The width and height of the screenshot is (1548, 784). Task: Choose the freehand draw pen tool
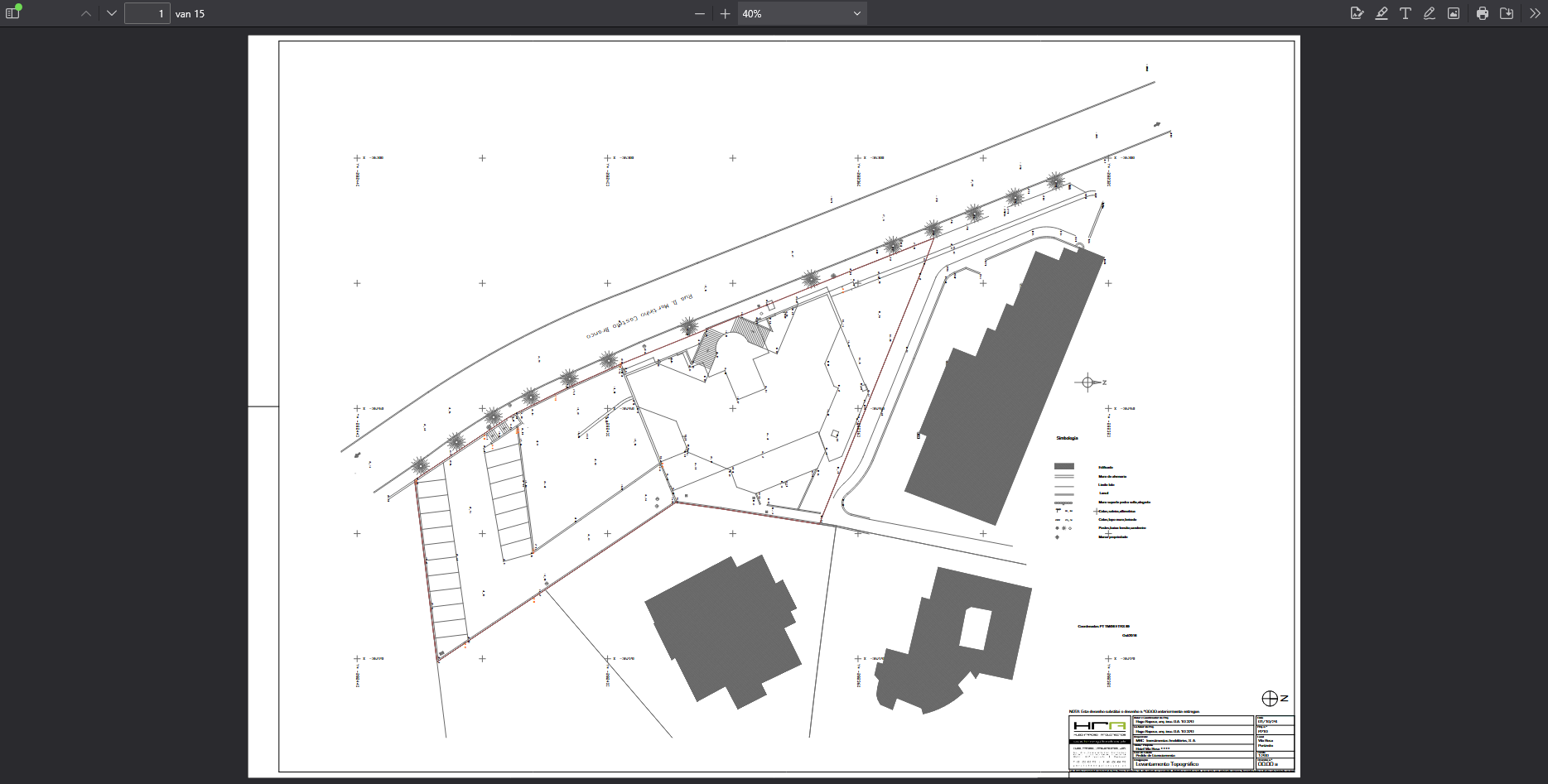[1430, 13]
